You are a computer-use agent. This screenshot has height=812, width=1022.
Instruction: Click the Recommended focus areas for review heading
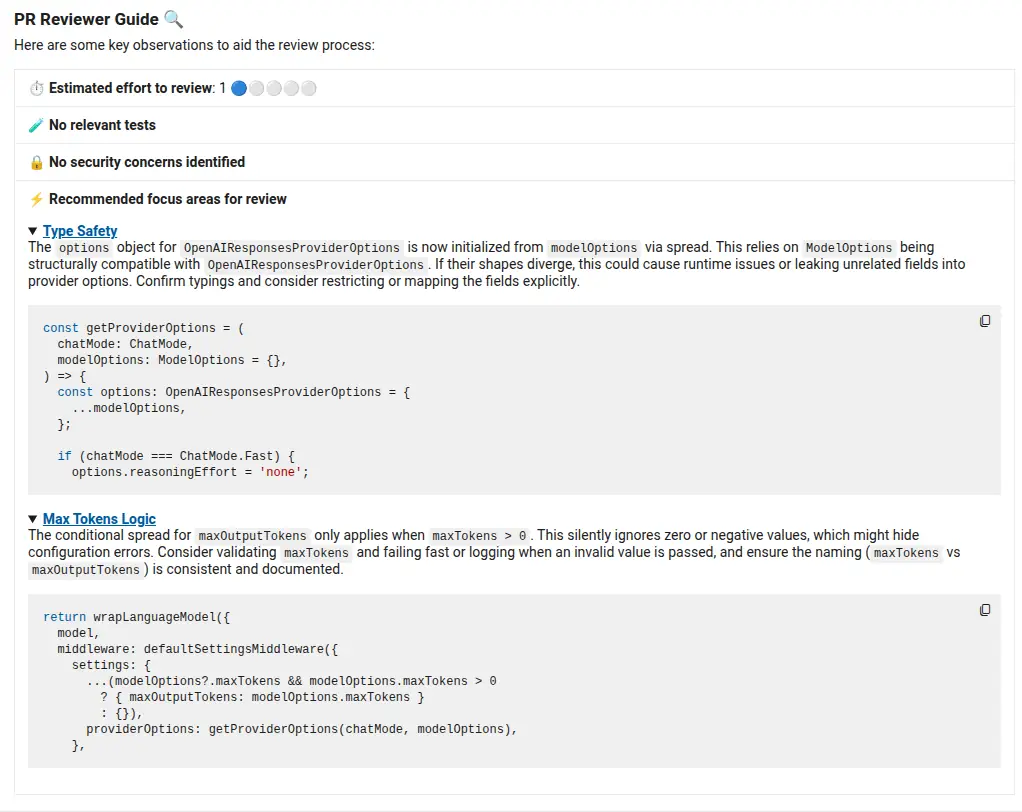click(x=168, y=199)
